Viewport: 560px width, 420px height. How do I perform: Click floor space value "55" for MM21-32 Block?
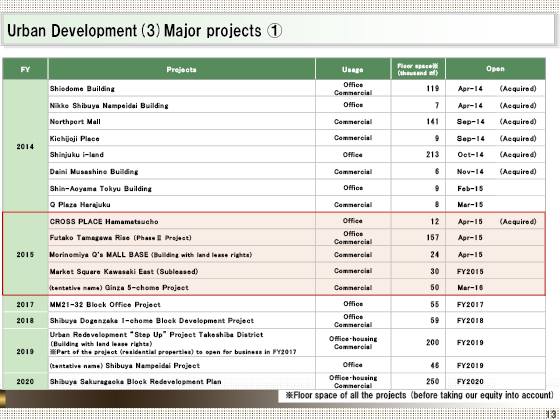point(435,304)
